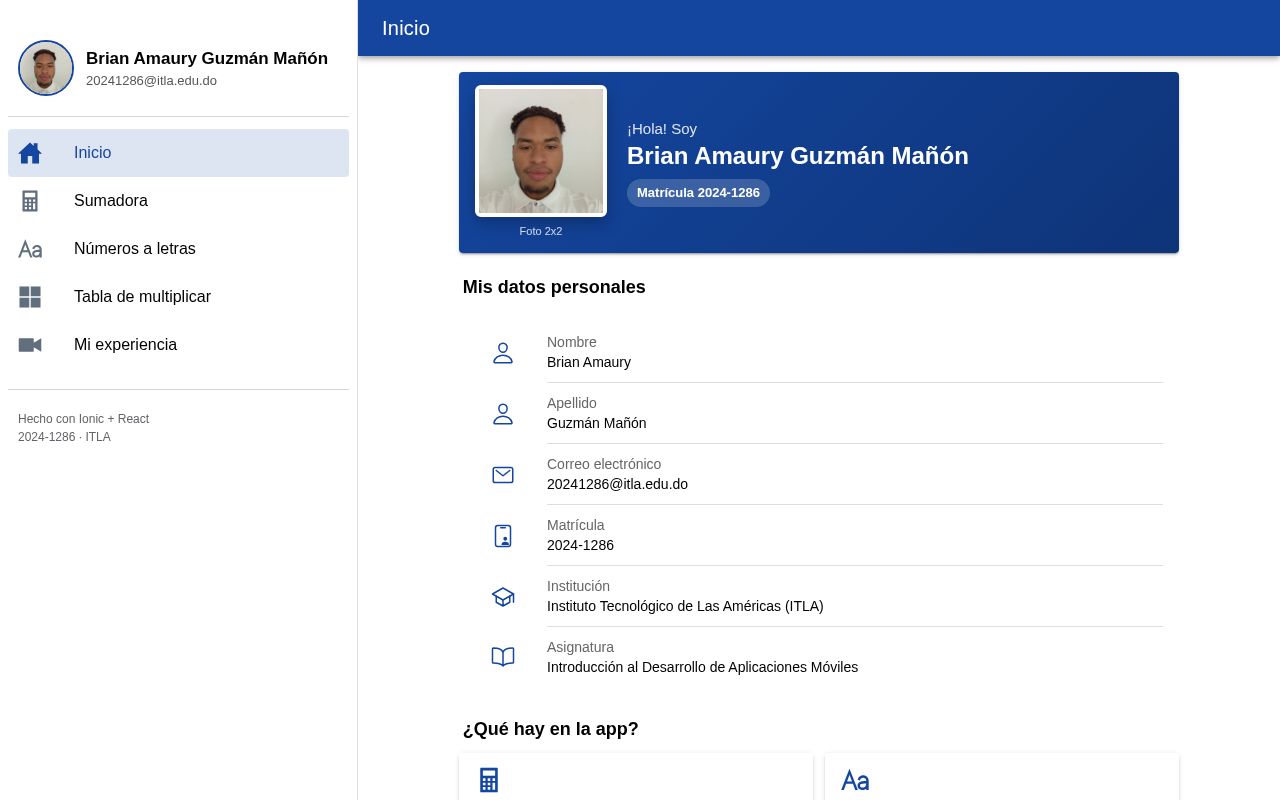The width and height of the screenshot is (1280, 800).
Task: Go to the Sumadora page
Action: [x=178, y=201]
